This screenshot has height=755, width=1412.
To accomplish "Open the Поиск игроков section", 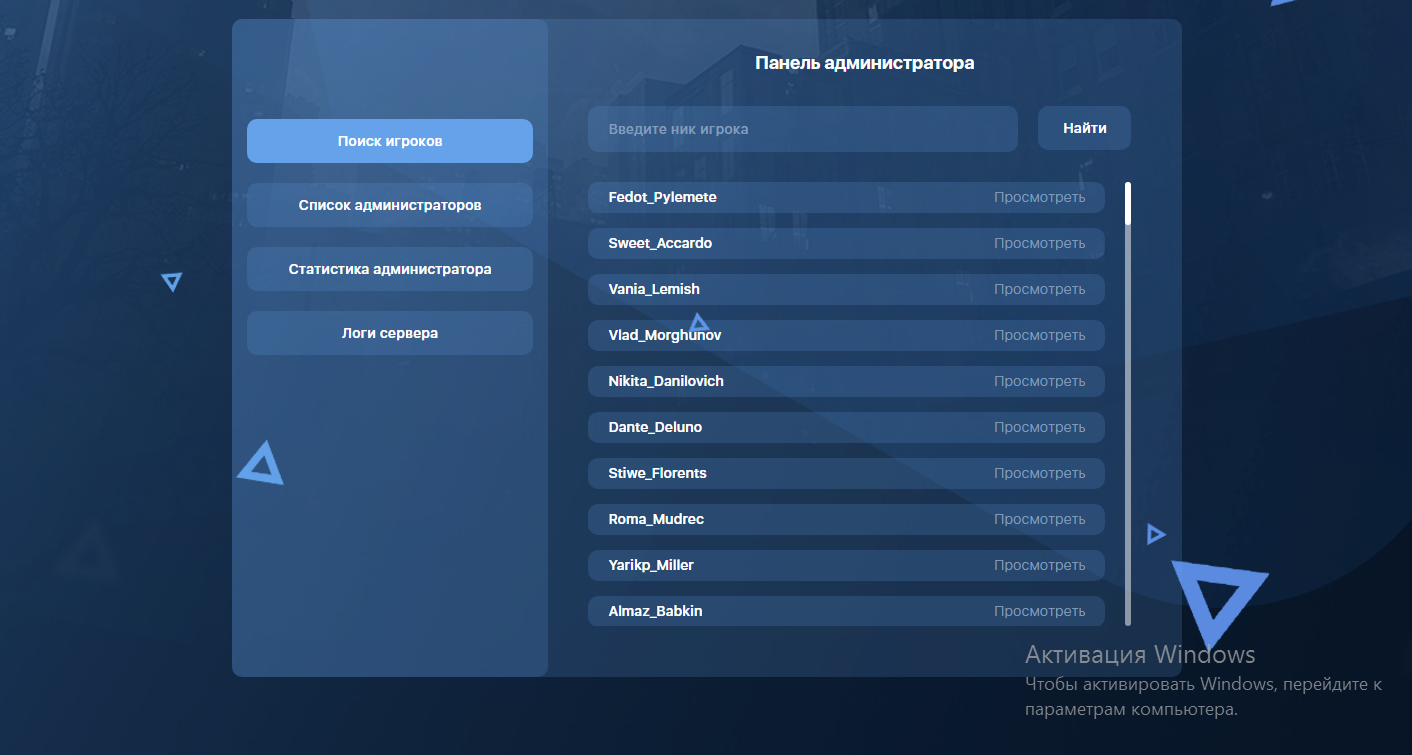I will coord(389,141).
